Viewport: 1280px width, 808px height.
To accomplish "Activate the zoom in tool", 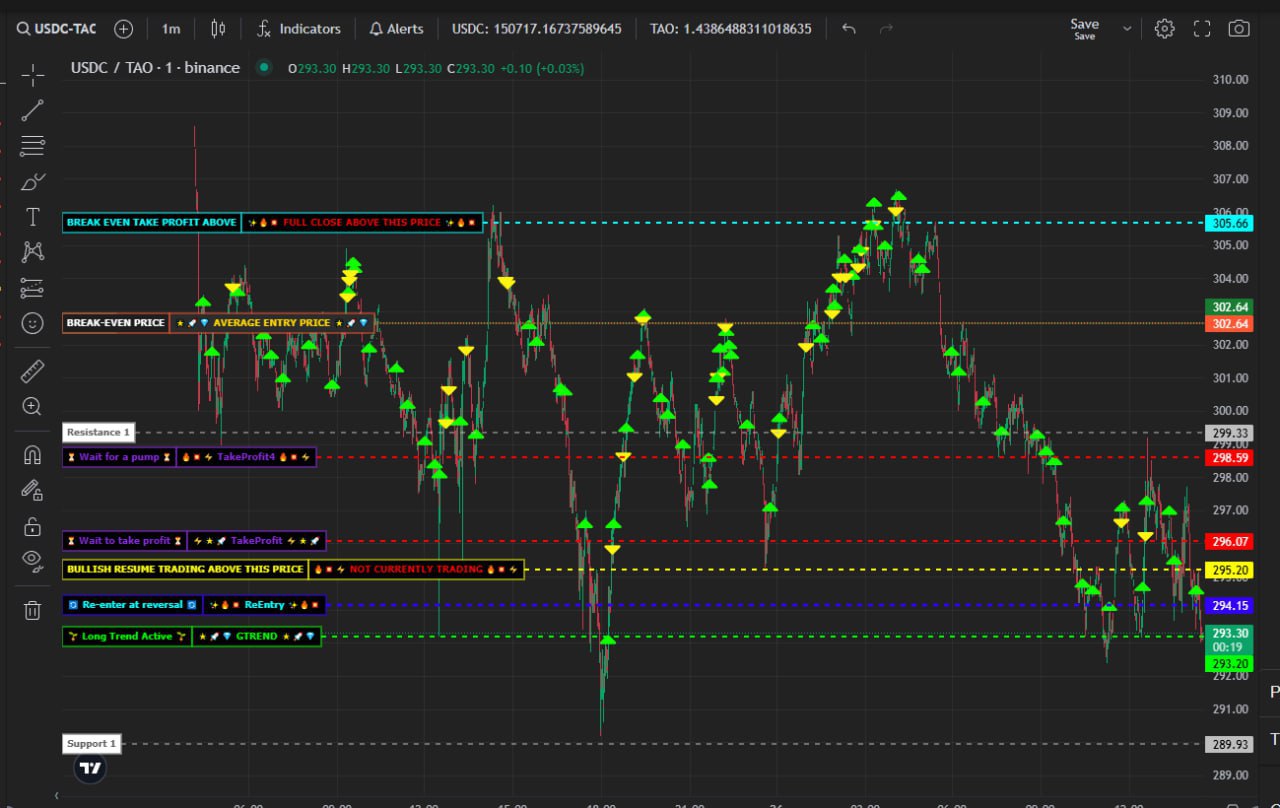I will point(32,406).
